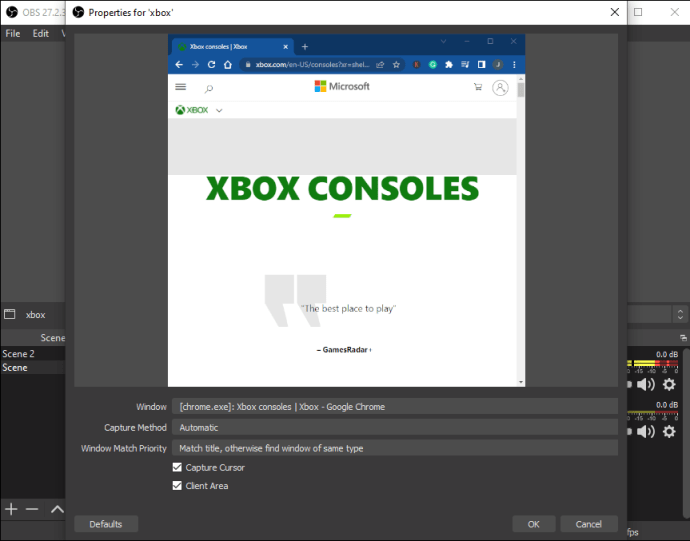
Task: Click the GamesRadar attribution text
Action: [x=344, y=350]
